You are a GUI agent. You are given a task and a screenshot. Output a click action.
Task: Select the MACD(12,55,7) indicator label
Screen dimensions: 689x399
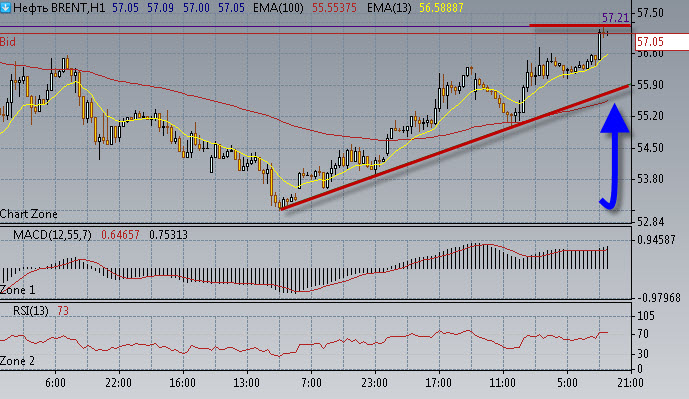(52, 235)
